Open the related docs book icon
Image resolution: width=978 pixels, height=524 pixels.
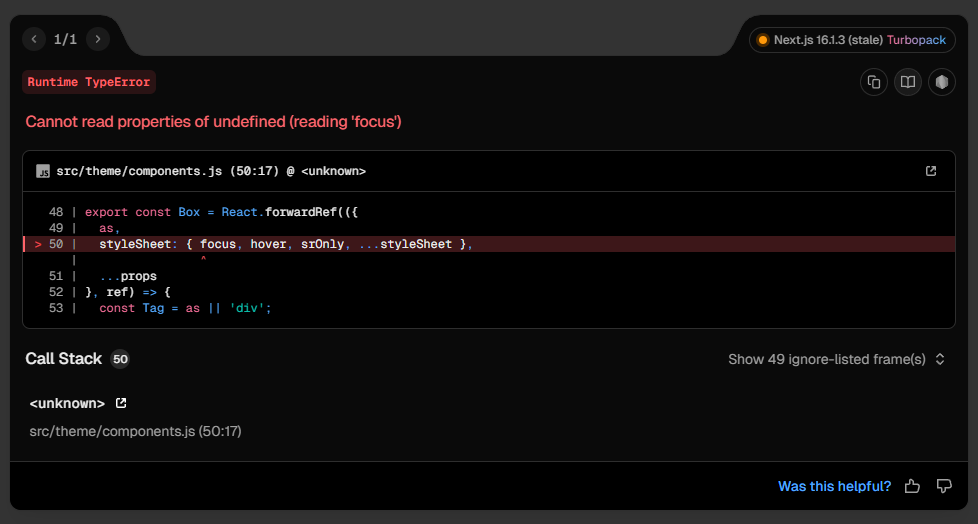(x=908, y=82)
